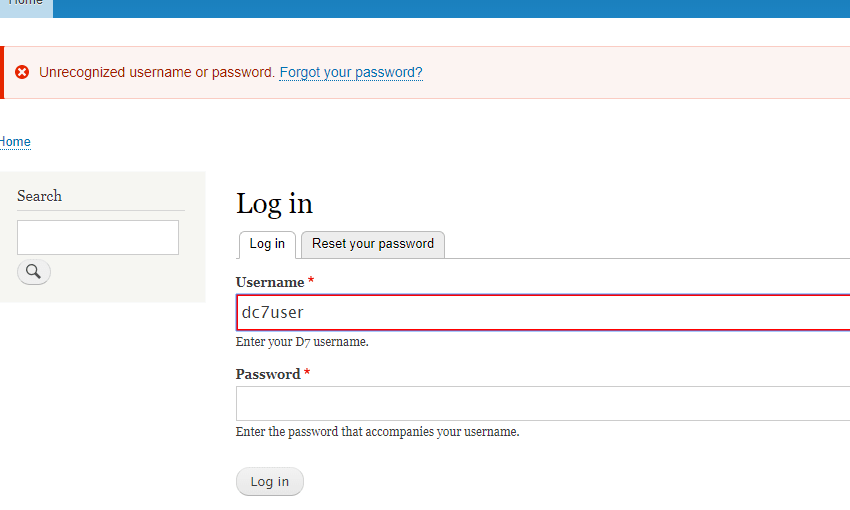
Task: Click the Unrecognized username or password message
Action: click(157, 72)
